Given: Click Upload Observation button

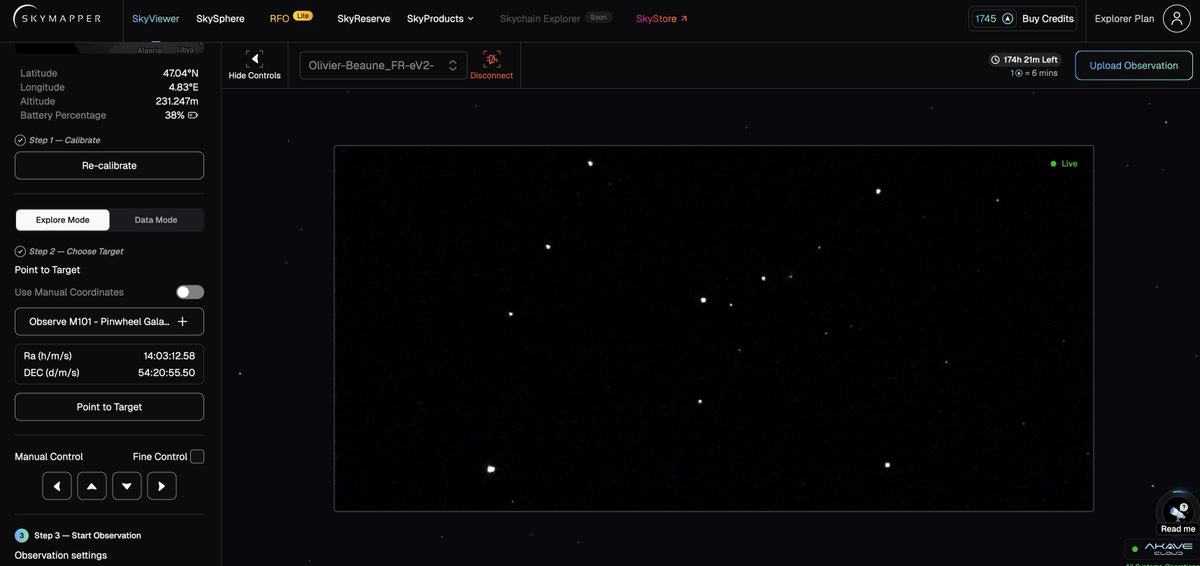Looking at the screenshot, I should click(x=1134, y=65).
